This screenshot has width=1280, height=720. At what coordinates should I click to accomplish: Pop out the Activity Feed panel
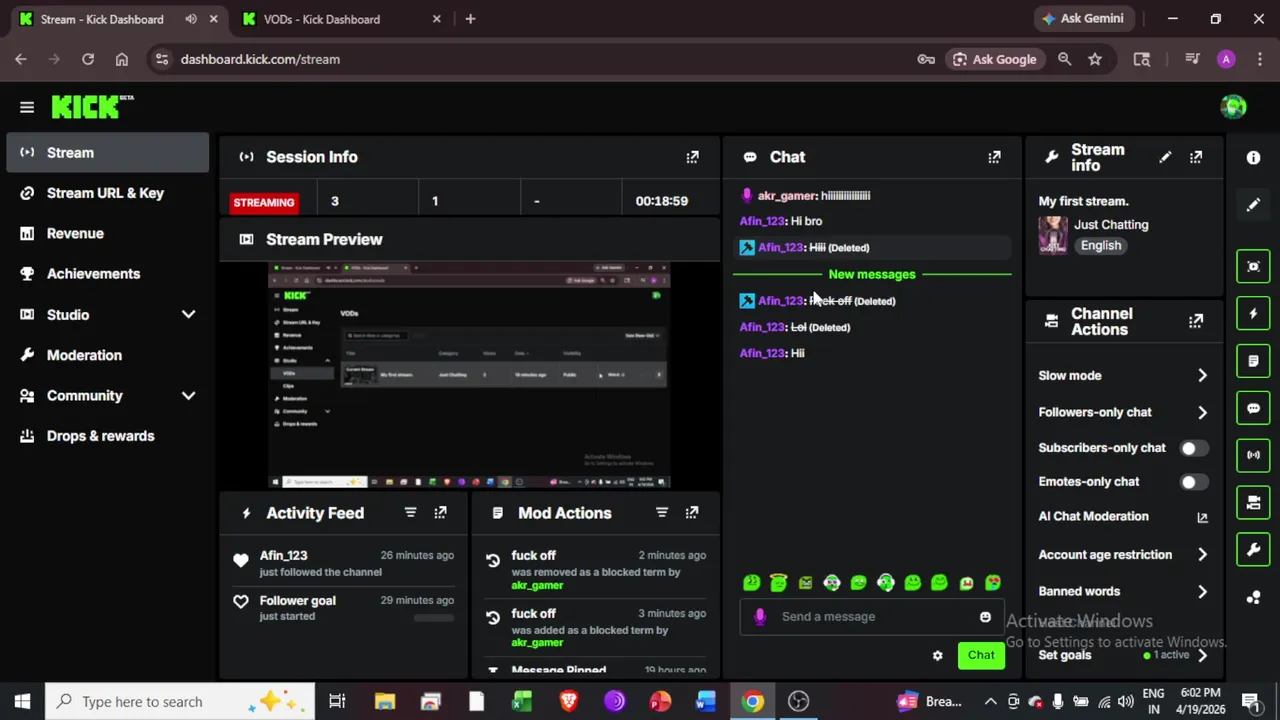point(440,513)
